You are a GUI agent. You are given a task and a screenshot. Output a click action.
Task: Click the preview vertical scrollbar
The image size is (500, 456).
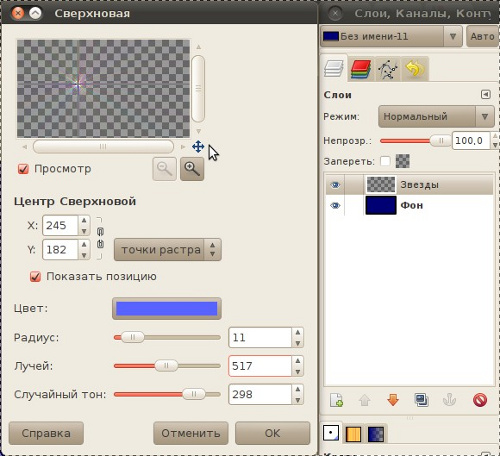click(198, 89)
